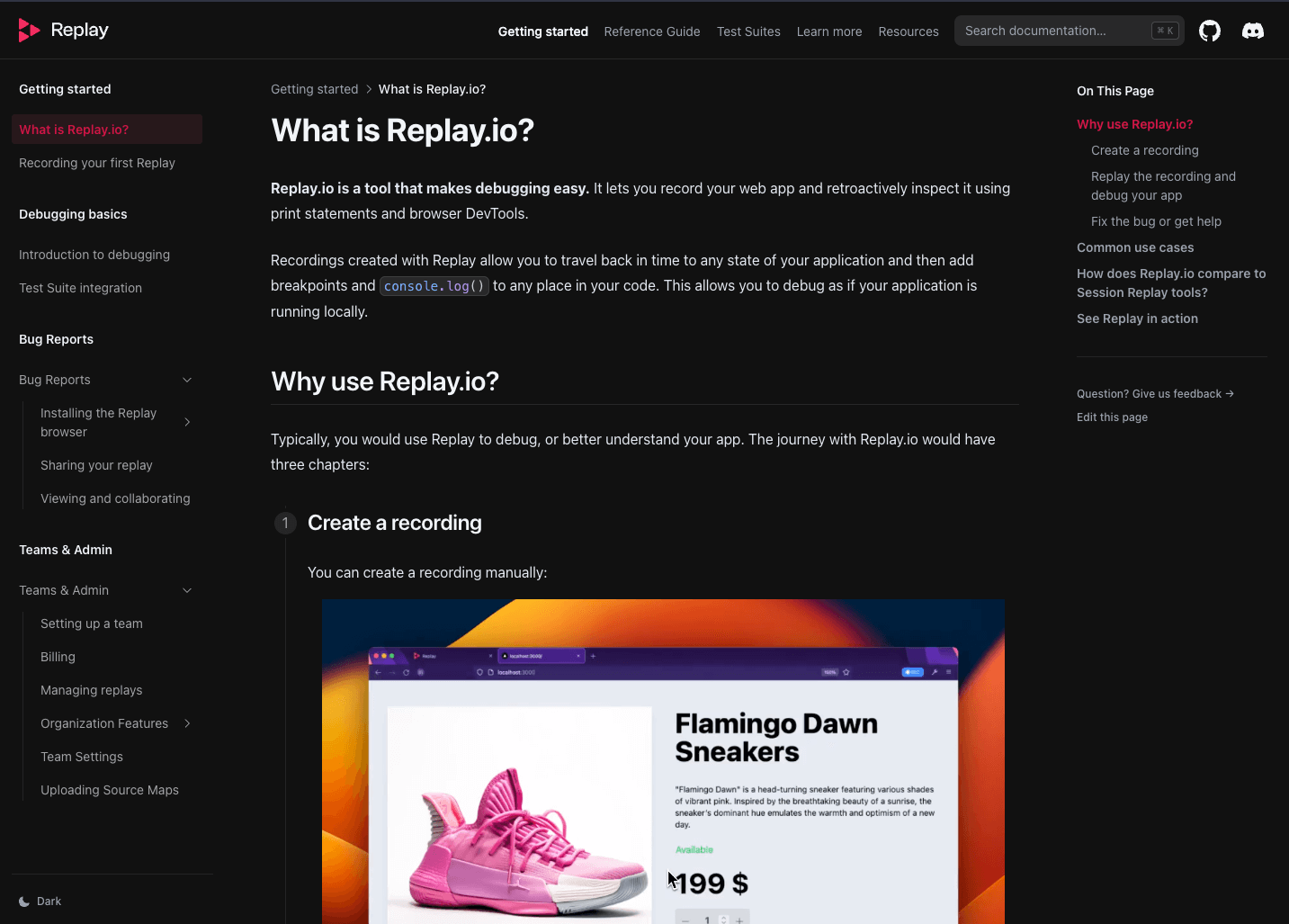Open the Learn more nav item
1289x924 pixels.
tap(829, 31)
